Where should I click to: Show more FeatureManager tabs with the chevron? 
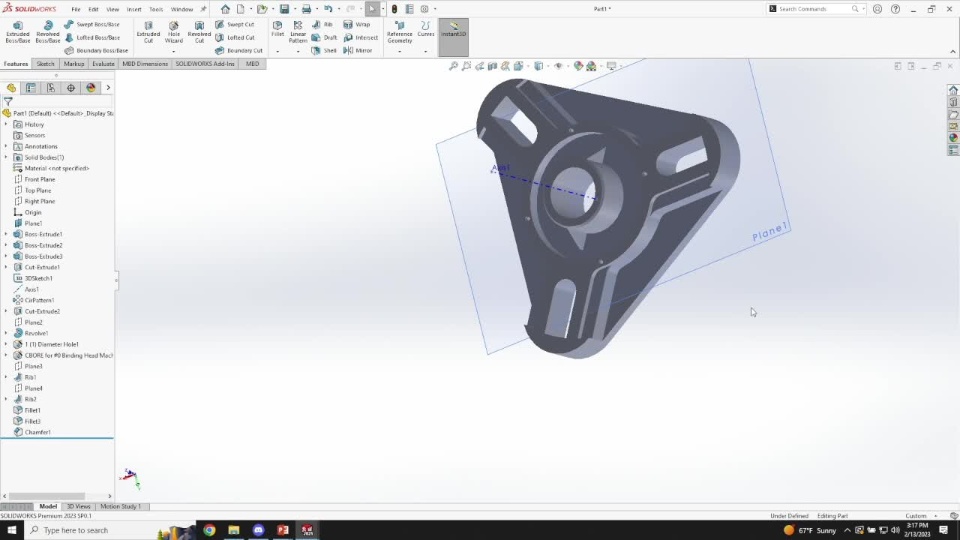click(x=108, y=88)
